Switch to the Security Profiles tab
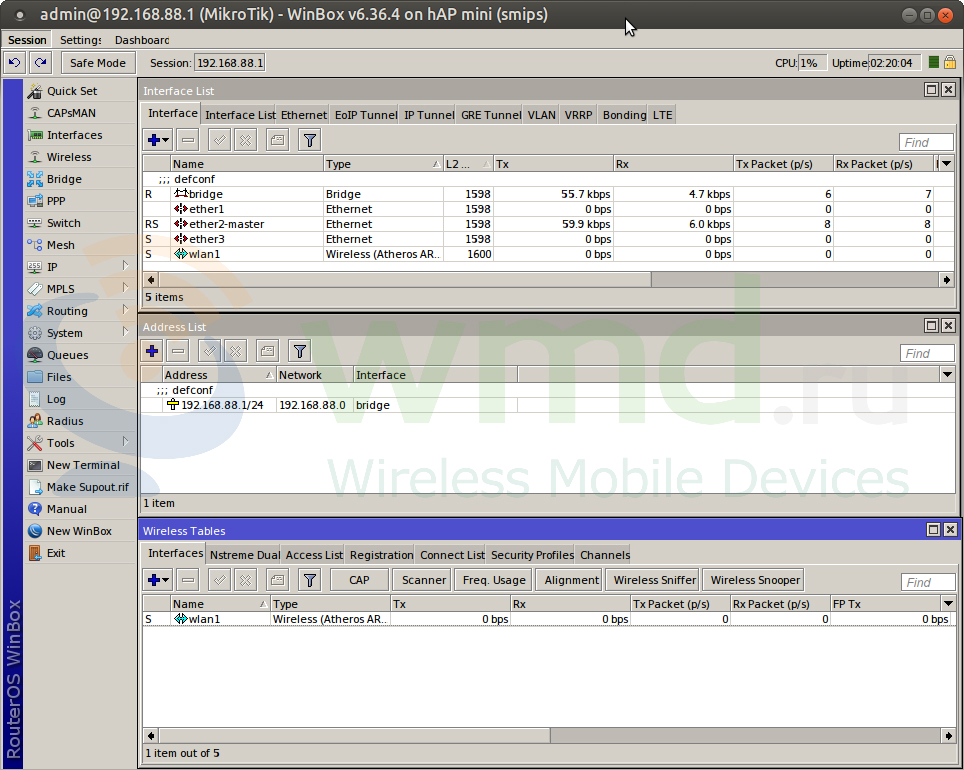 tap(532, 555)
